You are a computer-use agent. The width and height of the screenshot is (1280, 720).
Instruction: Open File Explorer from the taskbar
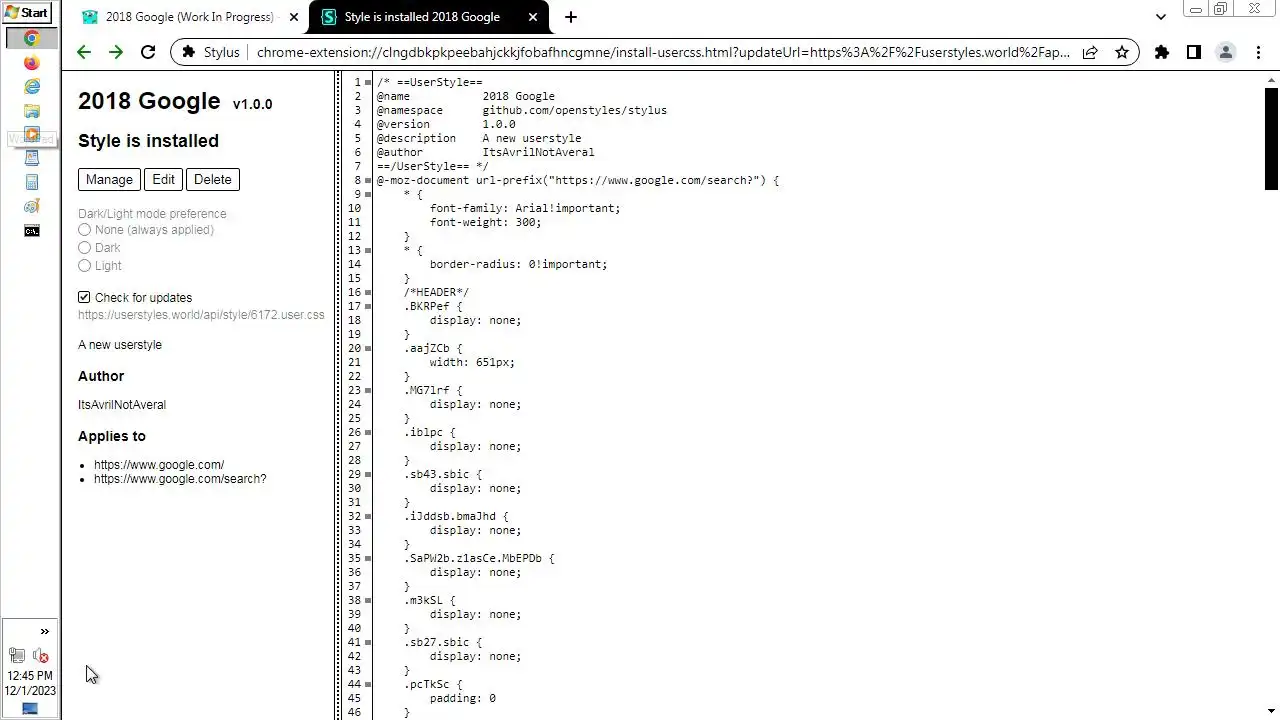(32, 110)
